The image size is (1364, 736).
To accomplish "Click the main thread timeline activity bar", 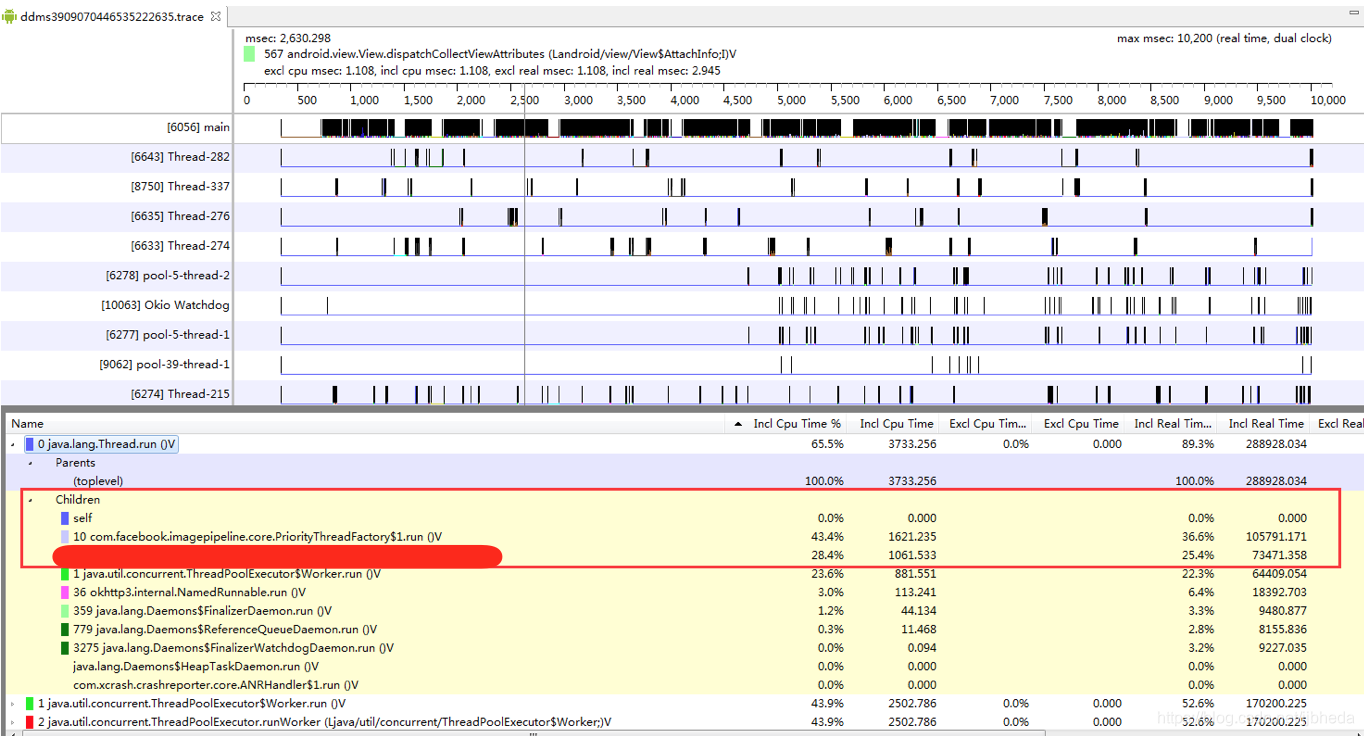I will [797, 127].
